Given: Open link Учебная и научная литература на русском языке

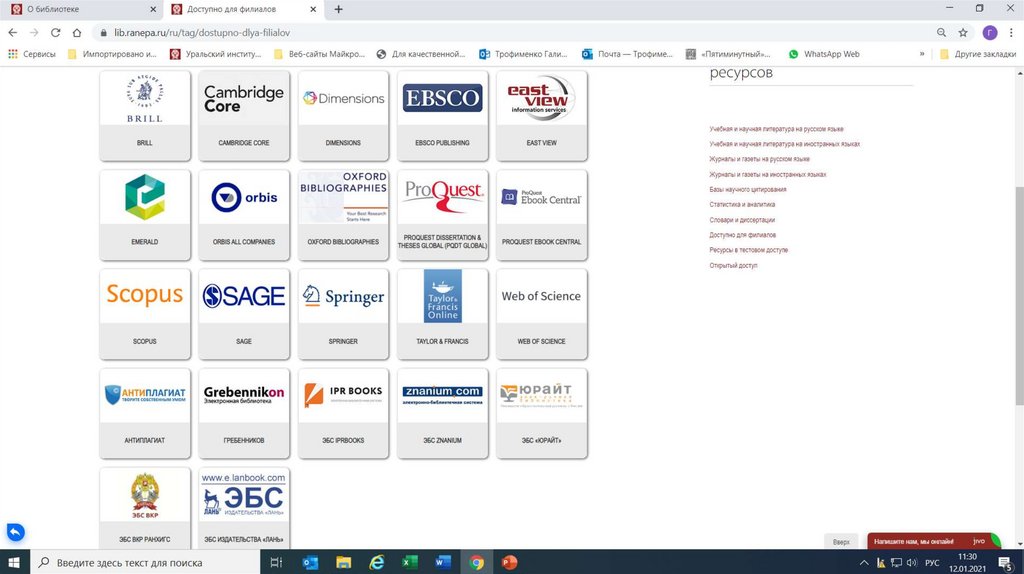Looking at the screenshot, I should [x=776, y=129].
